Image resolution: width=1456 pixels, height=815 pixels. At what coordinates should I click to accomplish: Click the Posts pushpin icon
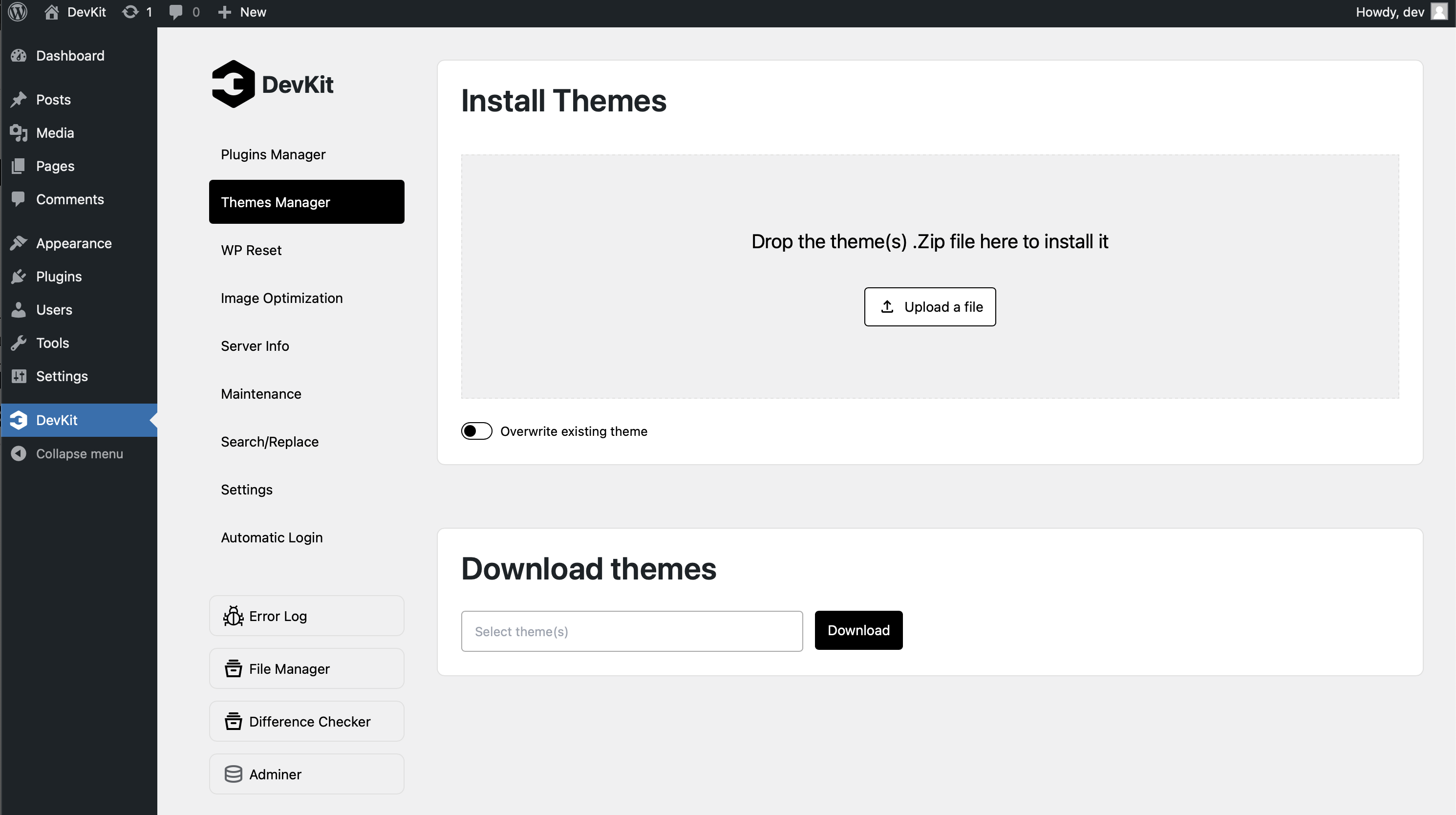tap(19, 100)
